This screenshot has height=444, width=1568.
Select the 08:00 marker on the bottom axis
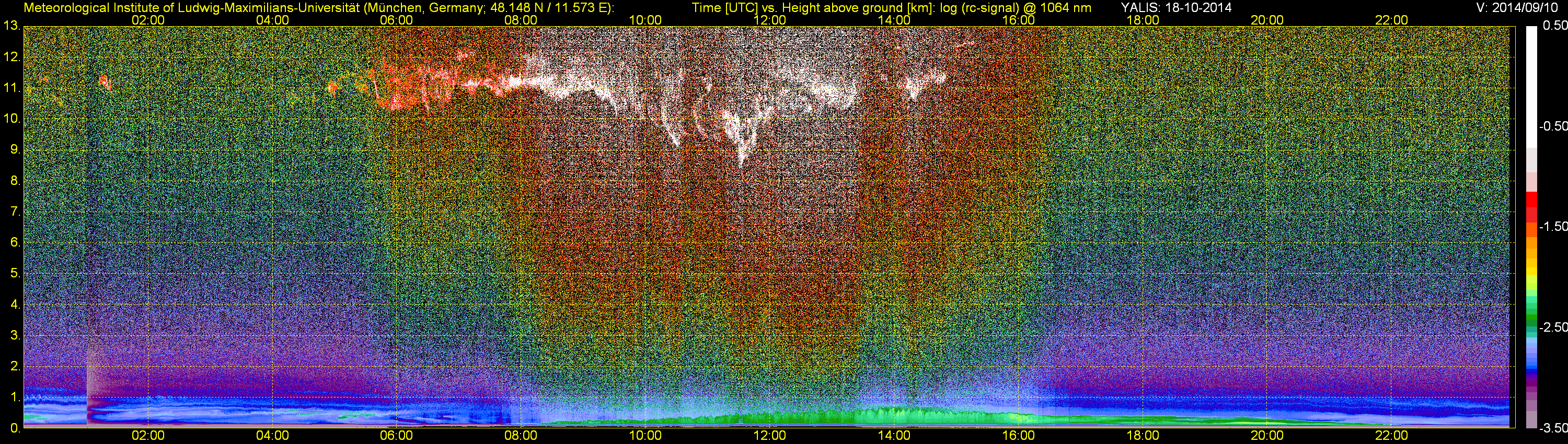(x=521, y=436)
